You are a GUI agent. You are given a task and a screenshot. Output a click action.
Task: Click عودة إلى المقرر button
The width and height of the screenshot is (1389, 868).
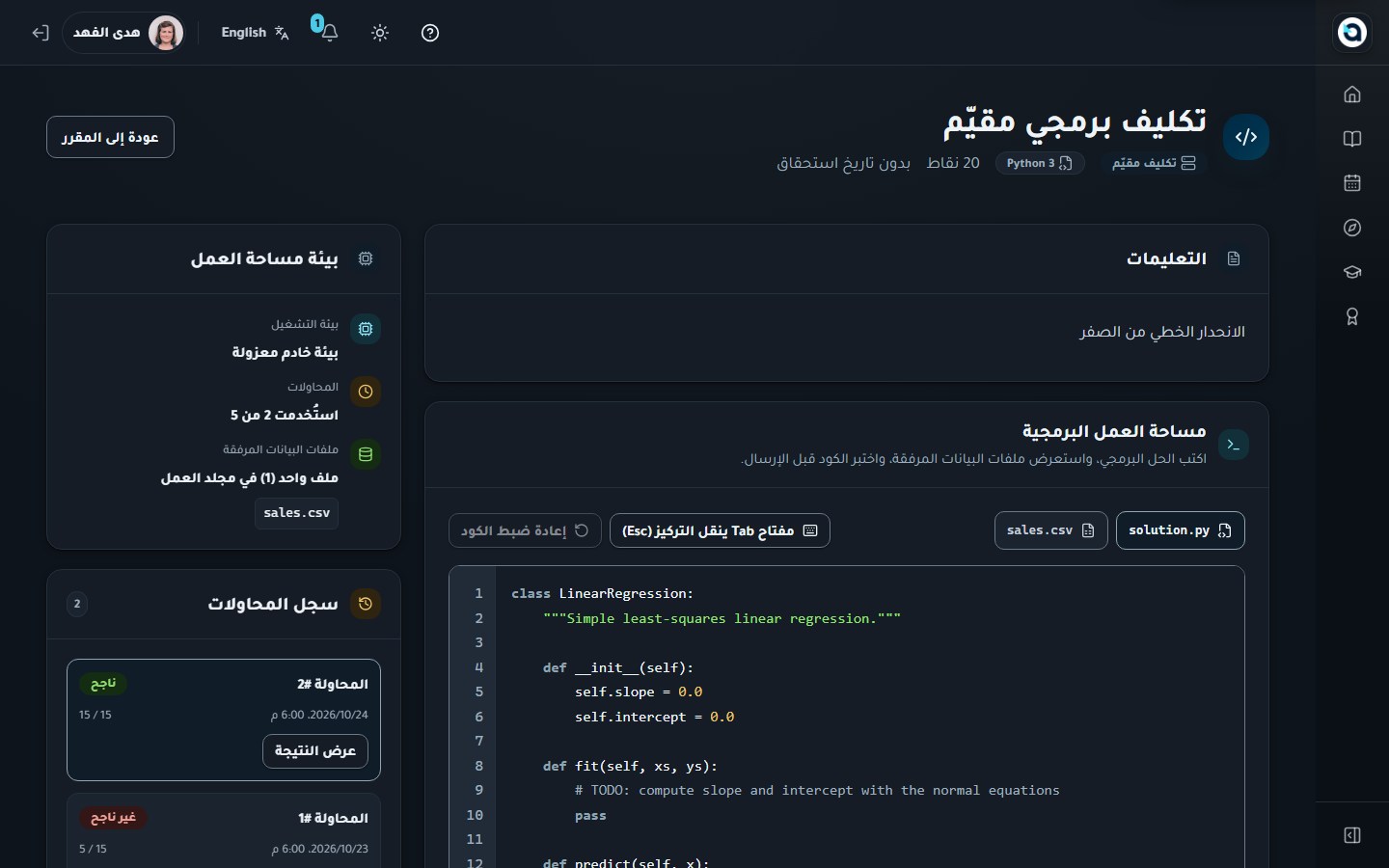tap(110, 137)
